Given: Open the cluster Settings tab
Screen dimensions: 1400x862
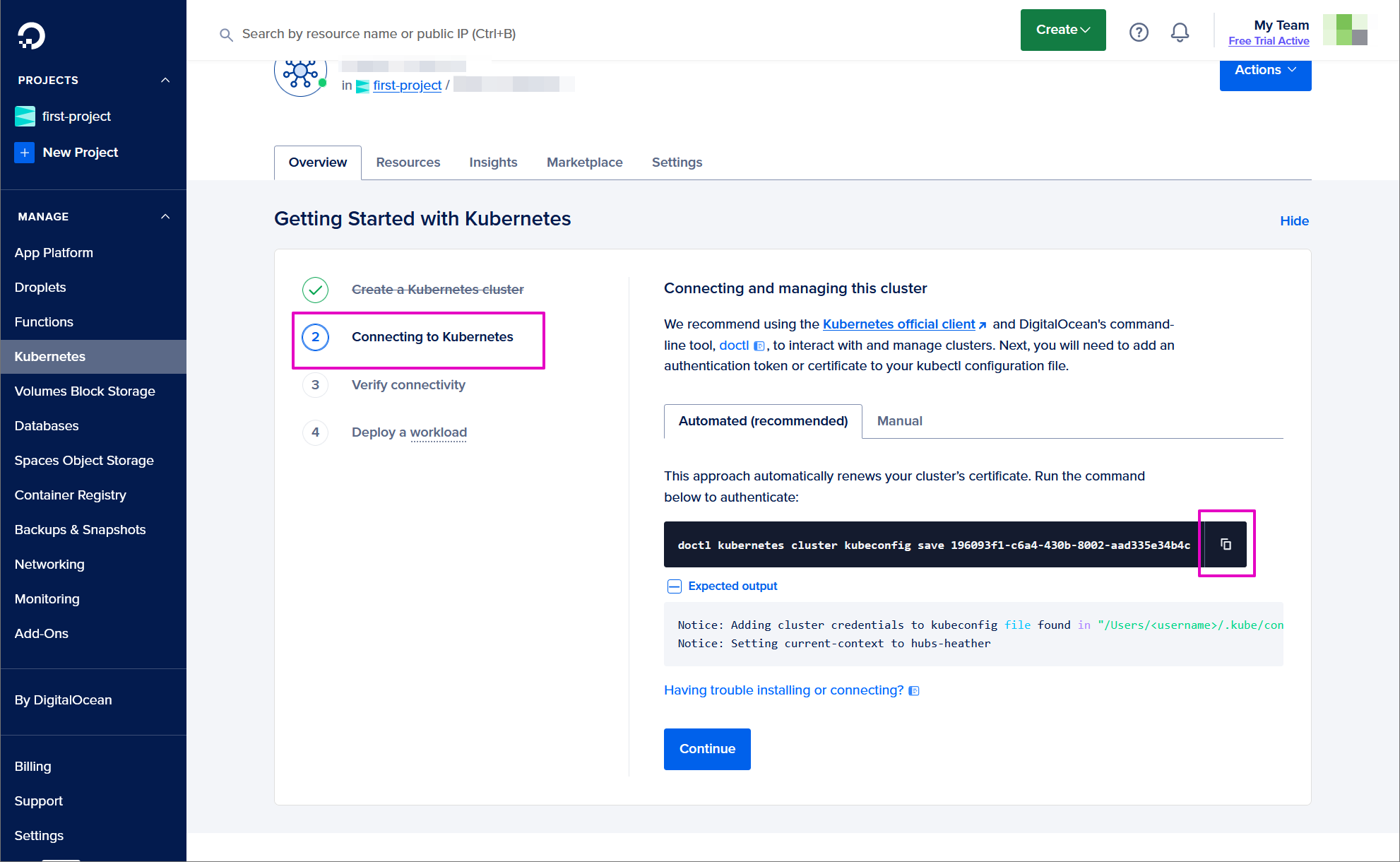Looking at the screenshot, I should pyautogui.click(x=677, y=163).
